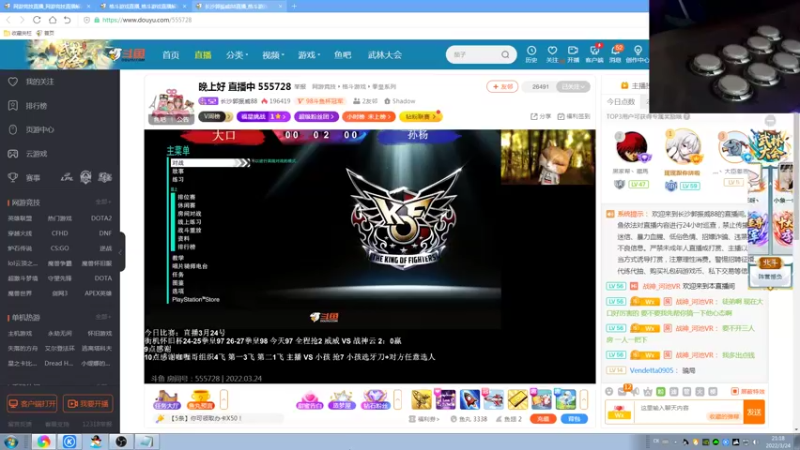The image size is (800, 450).
Task: Click the blue 背包 backpack button
Action: pos(574,419)
